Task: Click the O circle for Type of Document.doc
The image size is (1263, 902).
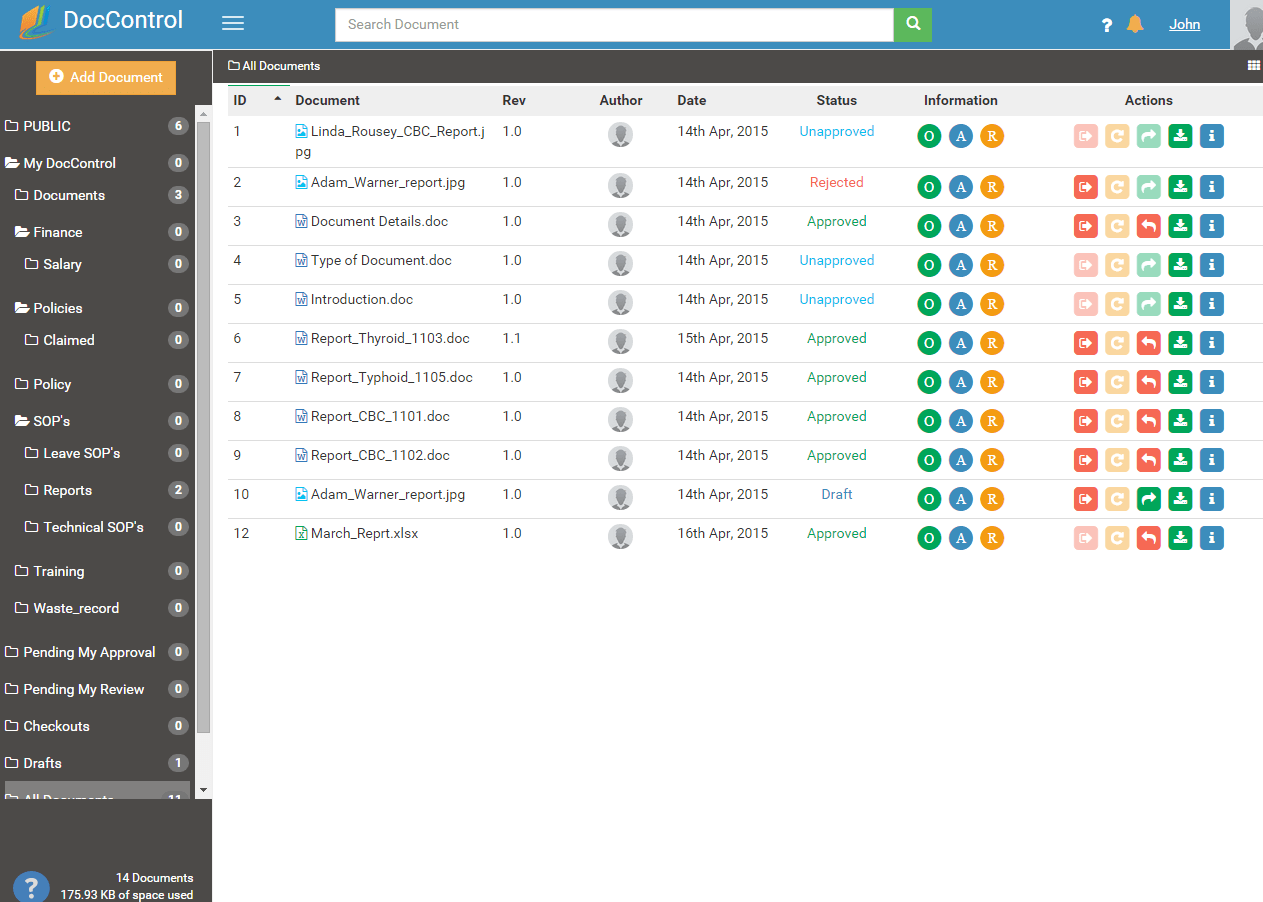Action: [x=929, y=265]
